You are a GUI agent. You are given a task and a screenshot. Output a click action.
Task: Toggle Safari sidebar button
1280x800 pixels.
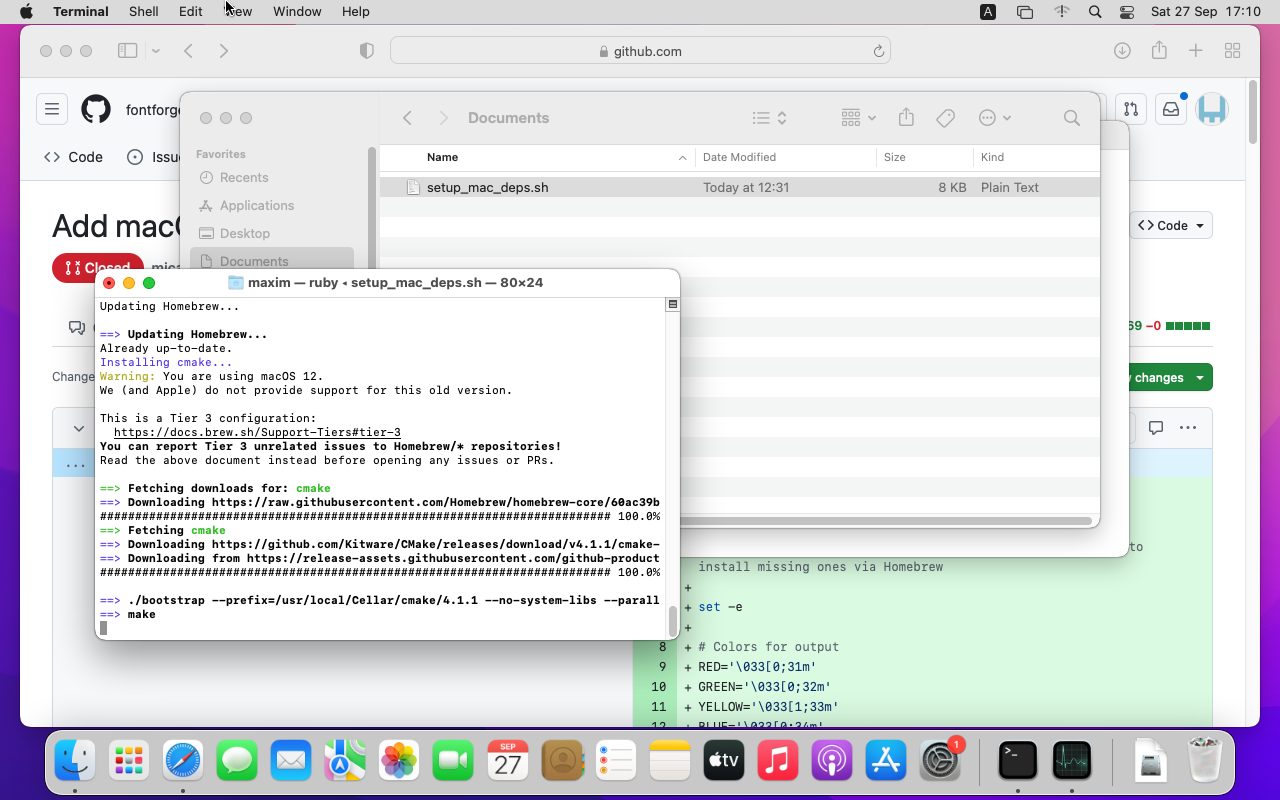128,51
